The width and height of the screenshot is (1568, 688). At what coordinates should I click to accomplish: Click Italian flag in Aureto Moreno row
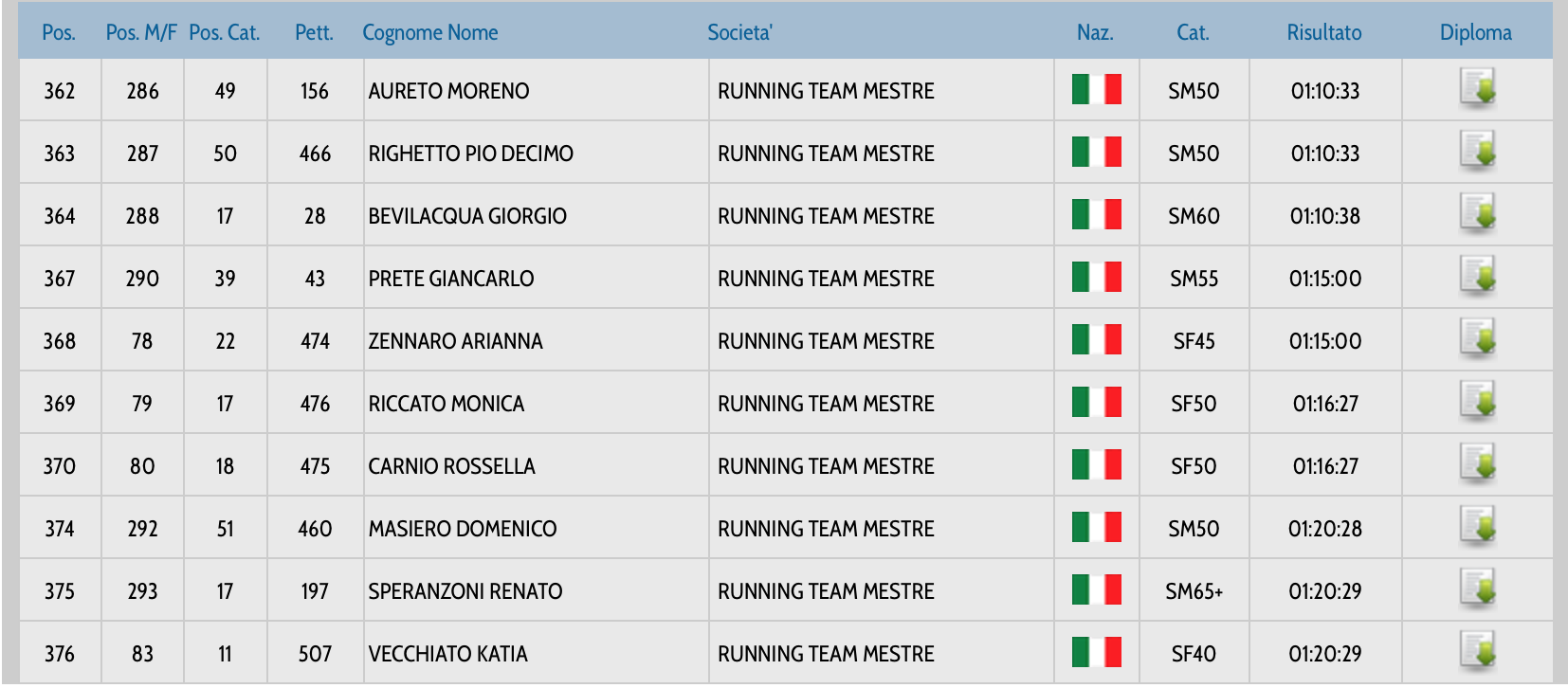pyautogui.click(x=1096, y=90)
